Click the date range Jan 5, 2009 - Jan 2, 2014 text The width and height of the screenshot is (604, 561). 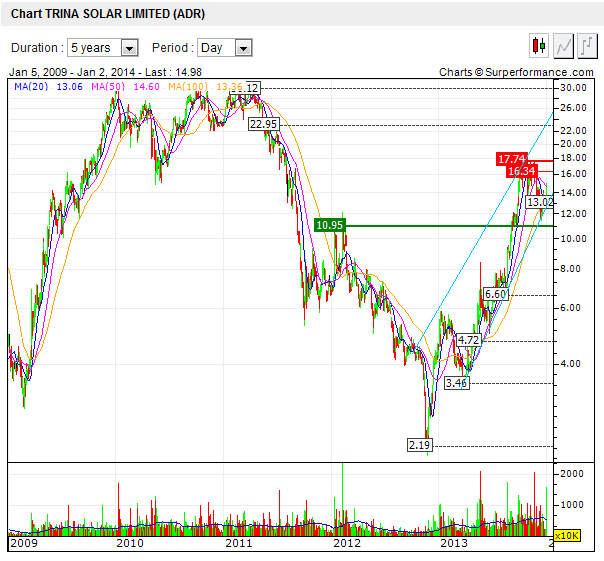[x=72, y=72]
